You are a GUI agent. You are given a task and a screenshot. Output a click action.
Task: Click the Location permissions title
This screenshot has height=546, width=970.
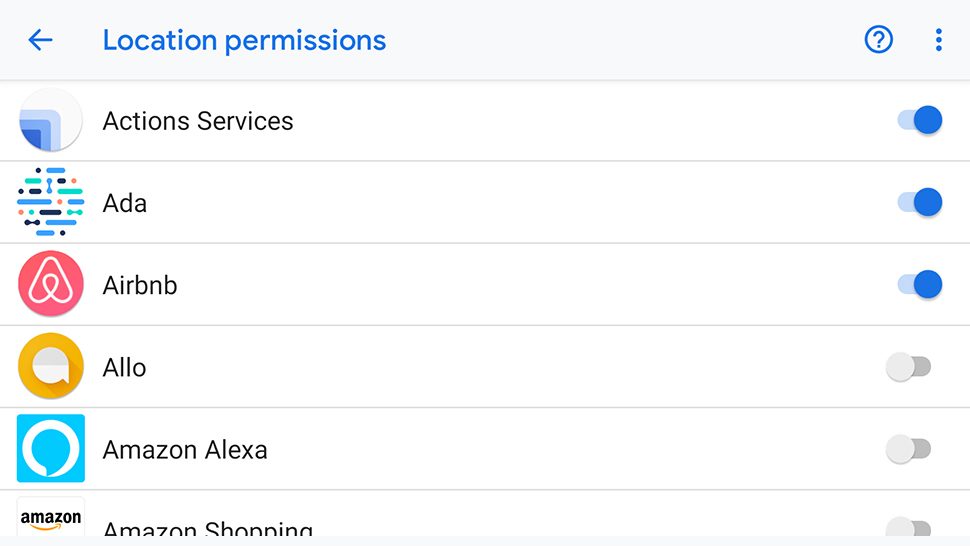pyautogui.click(x=244, y=41)
